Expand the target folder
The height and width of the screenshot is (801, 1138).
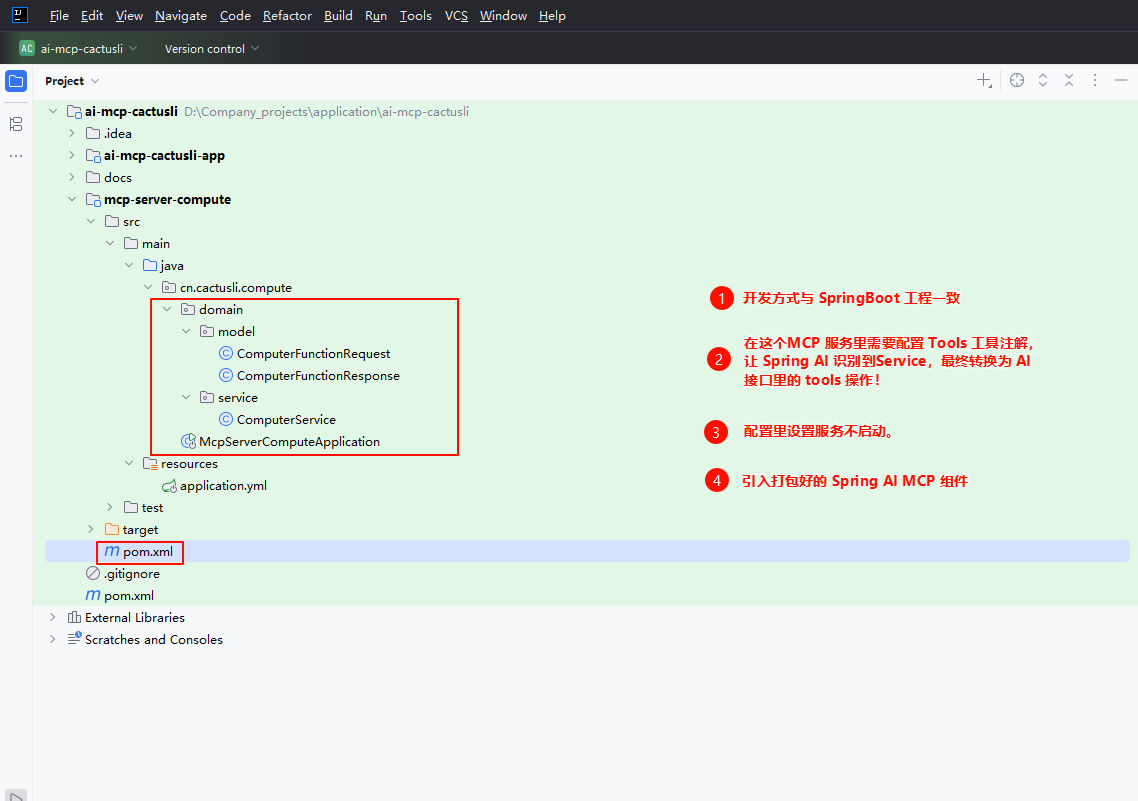point(91,529)
